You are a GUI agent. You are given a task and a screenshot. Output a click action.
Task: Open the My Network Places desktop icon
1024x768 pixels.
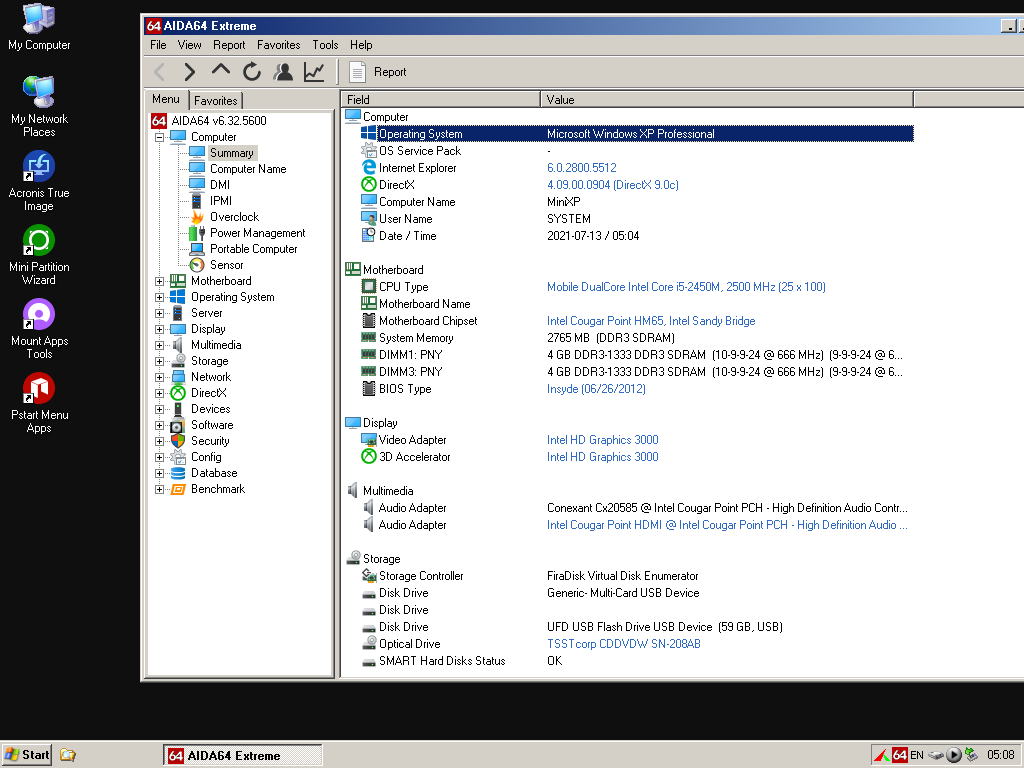coord(39,106)
